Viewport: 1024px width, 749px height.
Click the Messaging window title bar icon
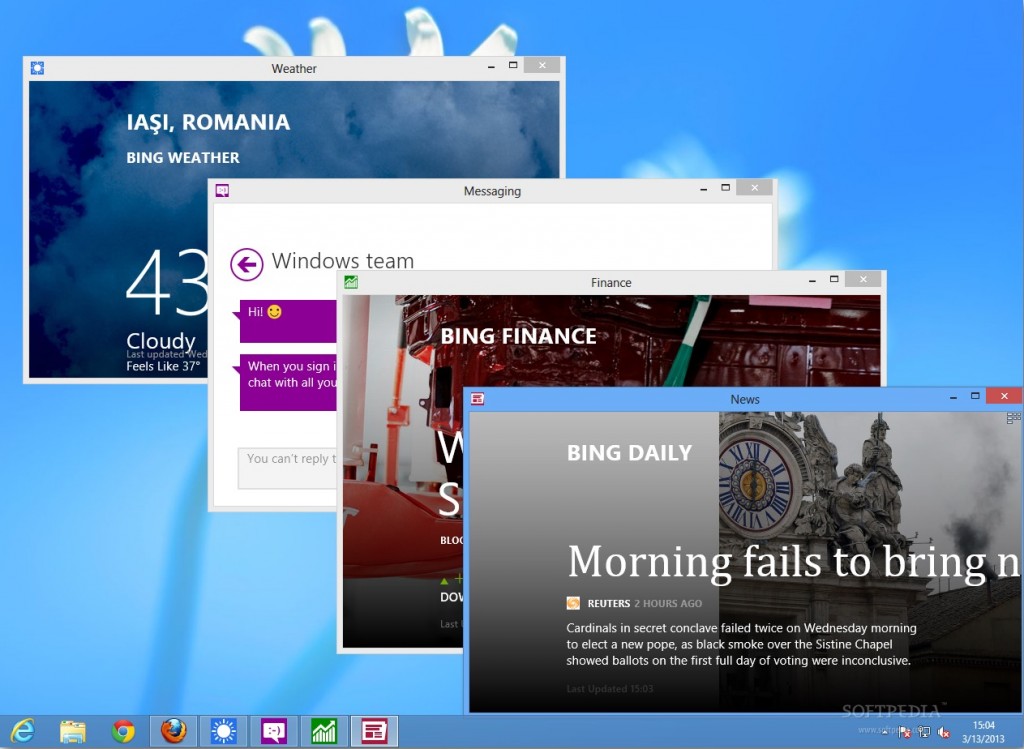222,191
